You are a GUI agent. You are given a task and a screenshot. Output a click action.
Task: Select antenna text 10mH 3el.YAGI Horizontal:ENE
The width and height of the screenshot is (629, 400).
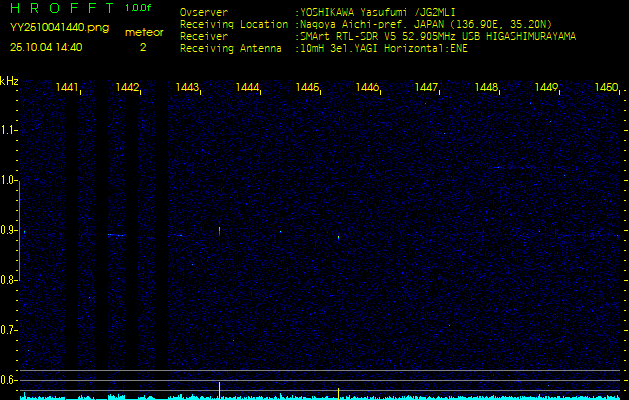point(384,49)
